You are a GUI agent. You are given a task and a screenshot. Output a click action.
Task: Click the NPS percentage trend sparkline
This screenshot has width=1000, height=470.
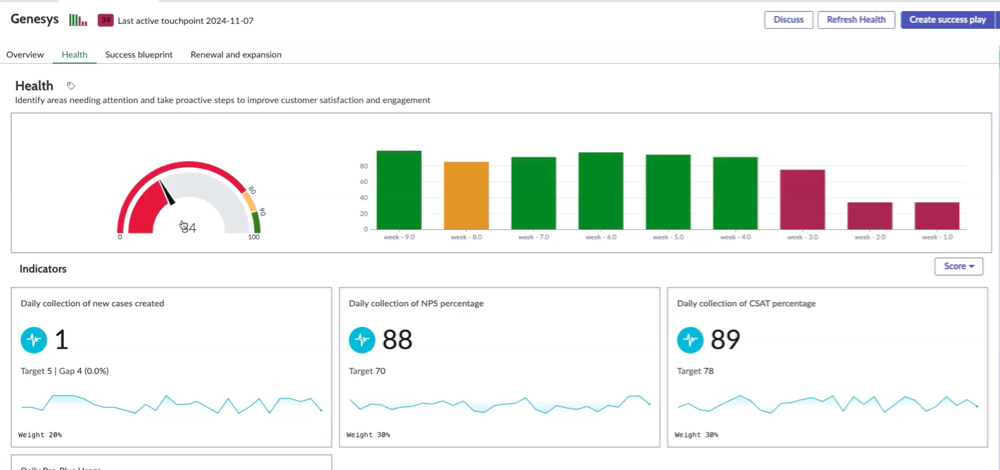(499, 404)
